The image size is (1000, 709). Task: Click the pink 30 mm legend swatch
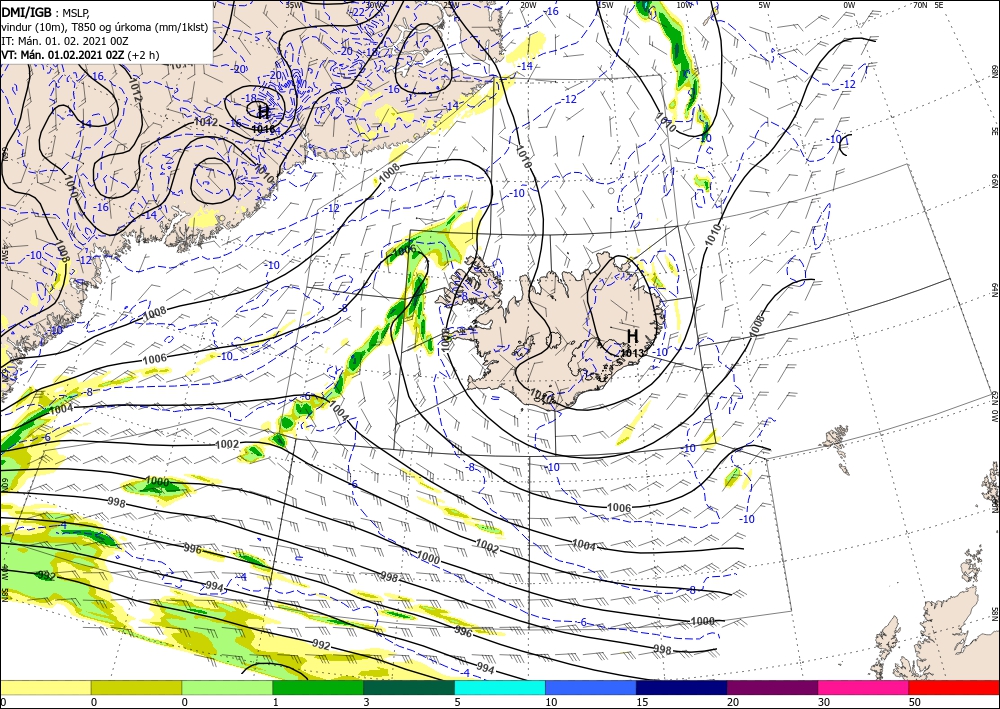pyautogui.click(x=864, y=687)
